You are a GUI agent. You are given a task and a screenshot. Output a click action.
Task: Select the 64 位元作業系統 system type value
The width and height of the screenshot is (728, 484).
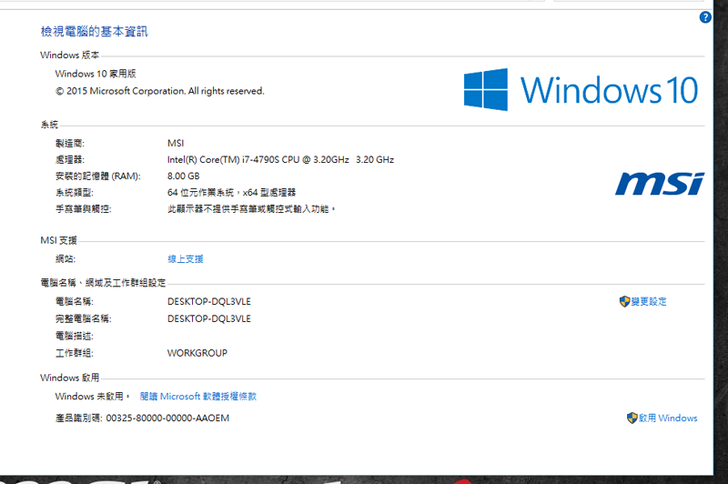point(231,192)
